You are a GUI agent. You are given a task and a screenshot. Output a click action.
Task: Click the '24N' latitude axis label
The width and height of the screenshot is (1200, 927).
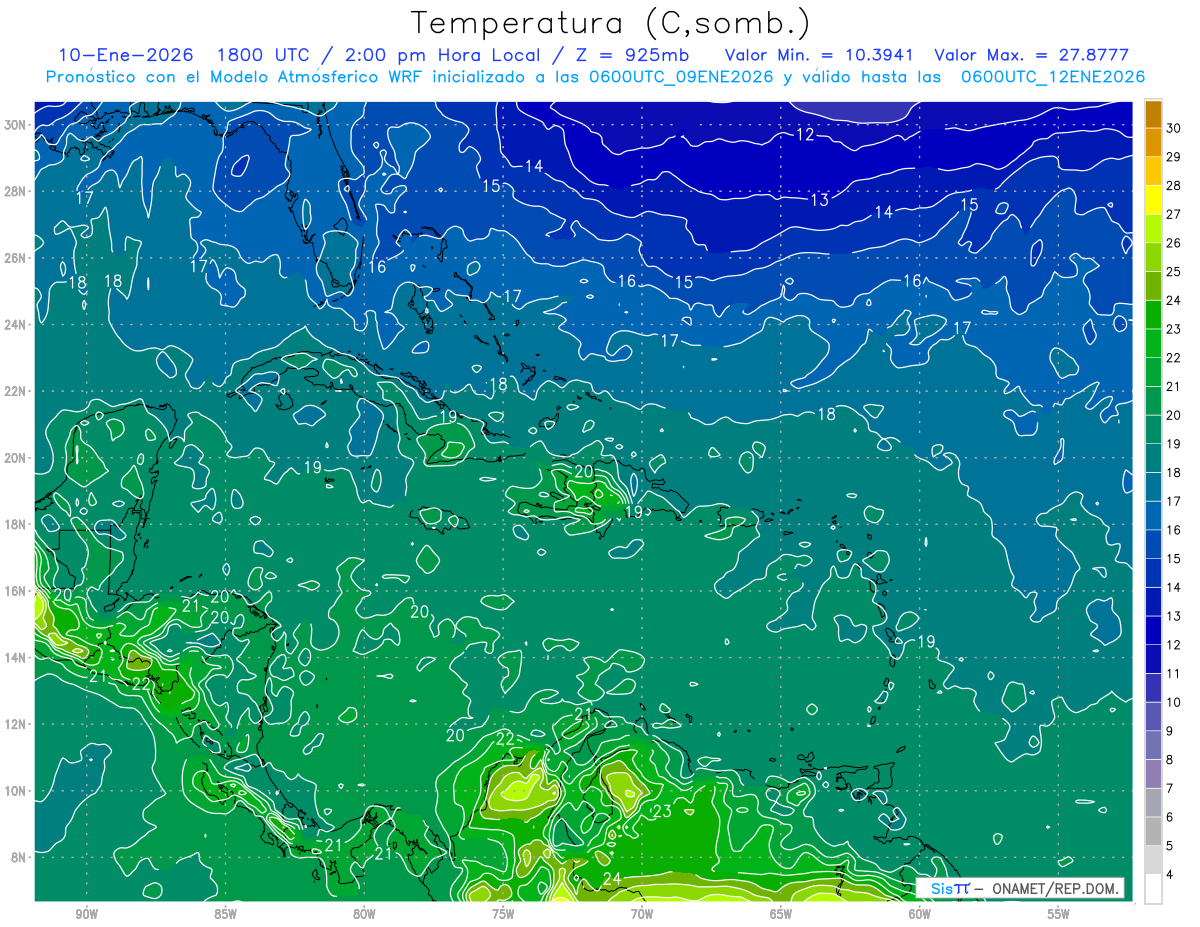coord(17,325)
